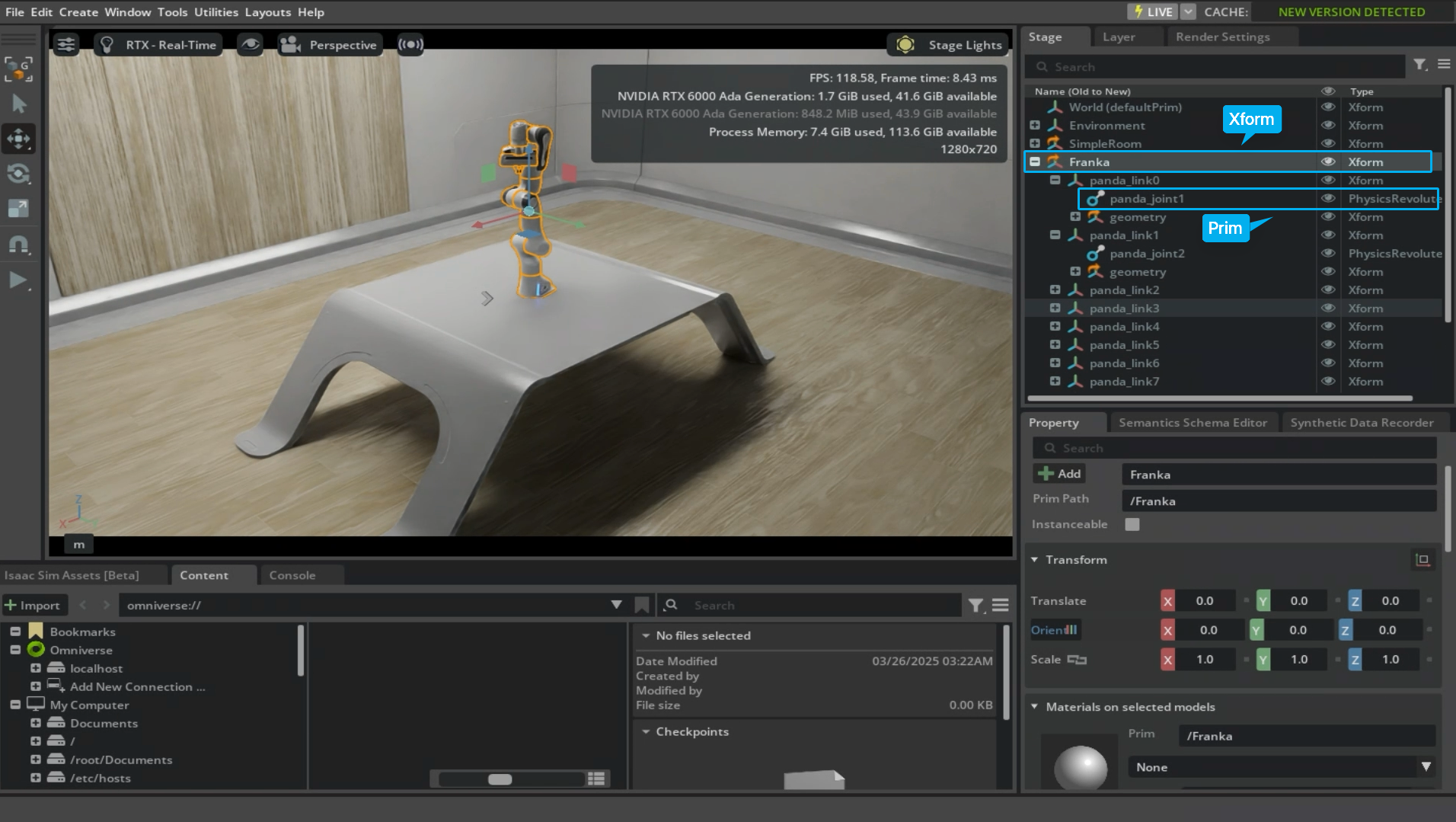The height and width of the screenshot is (822, 1456).
Task: Expand the Environment tree node
Action: tap(1035, 125)
